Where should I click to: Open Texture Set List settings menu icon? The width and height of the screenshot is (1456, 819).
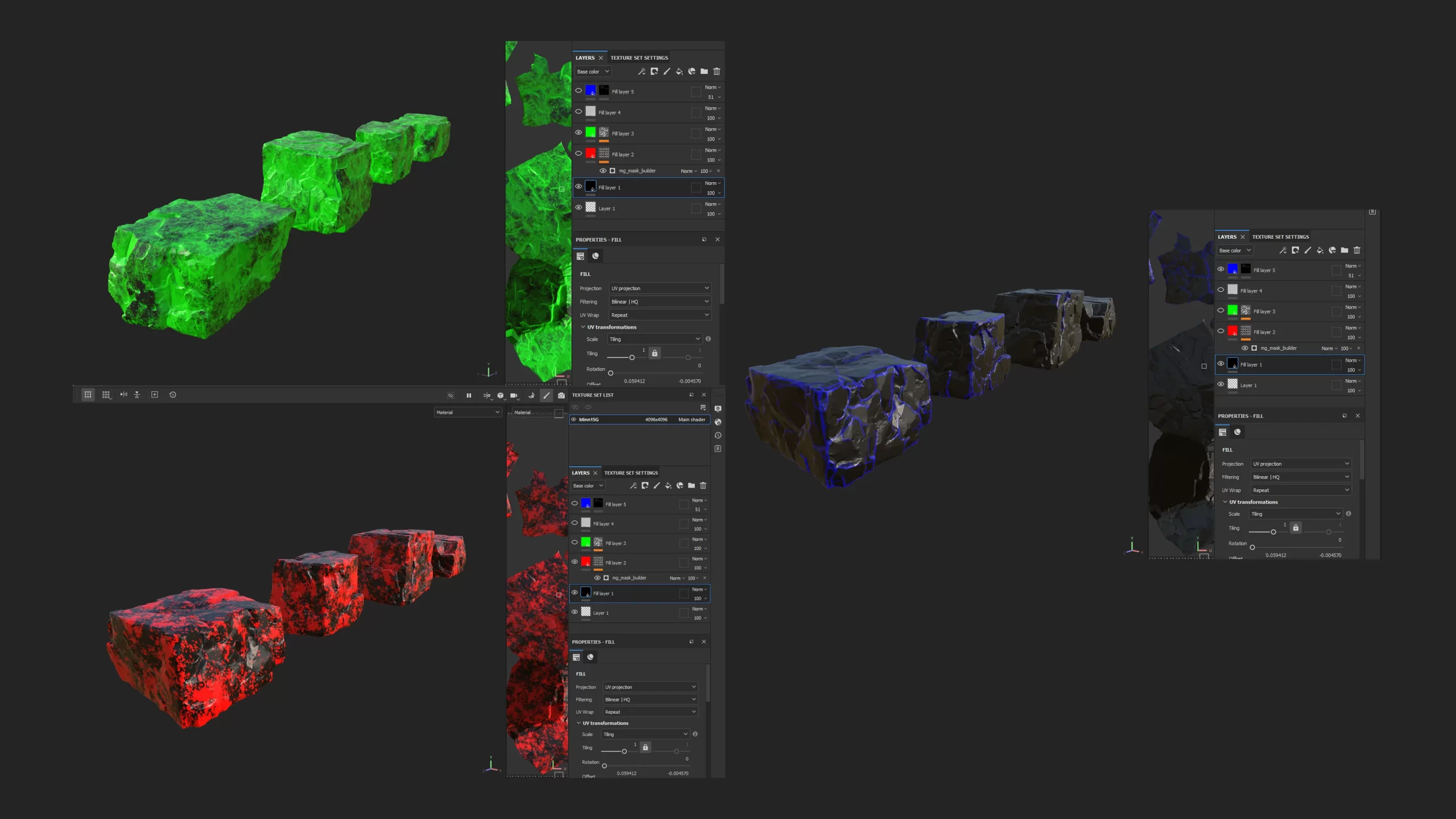pos(703,407)
